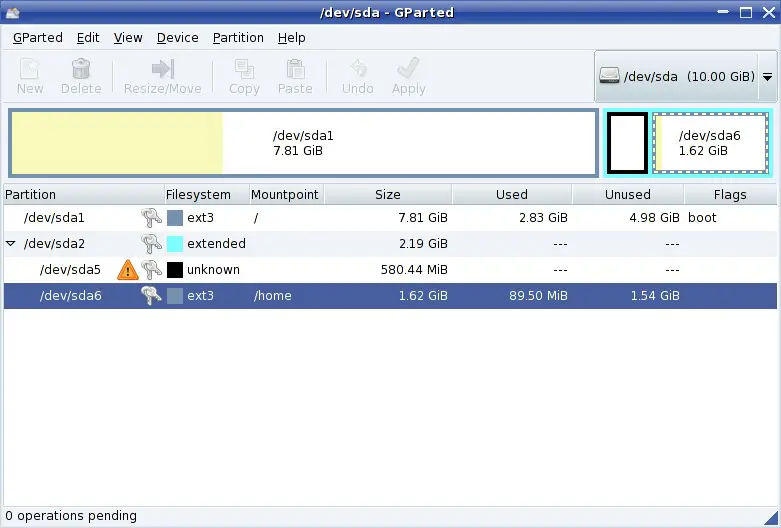Open the device selector dropdown arrow

[x=768, y=77]
